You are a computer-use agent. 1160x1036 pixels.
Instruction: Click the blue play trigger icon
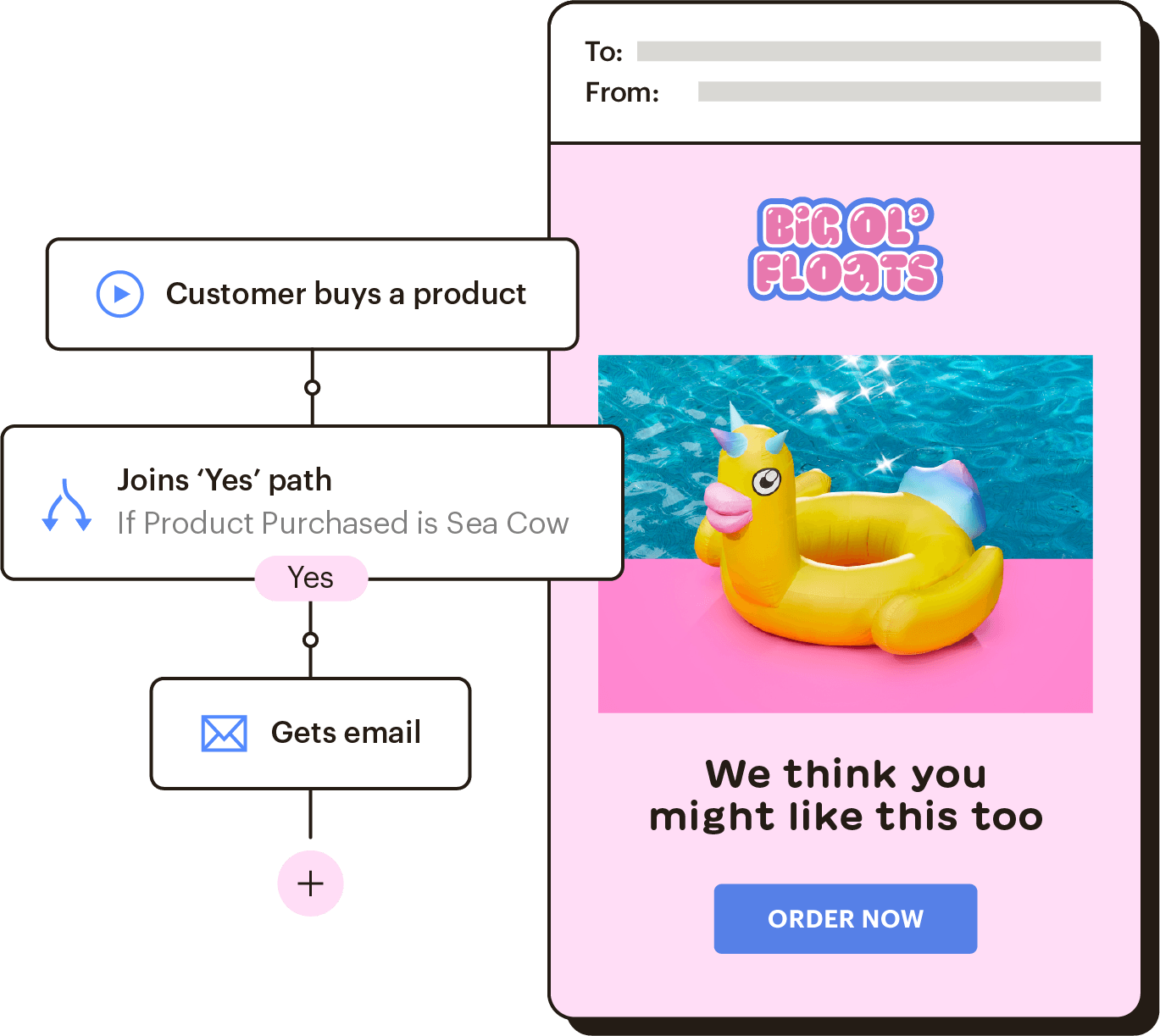click(x=120, y=294)
